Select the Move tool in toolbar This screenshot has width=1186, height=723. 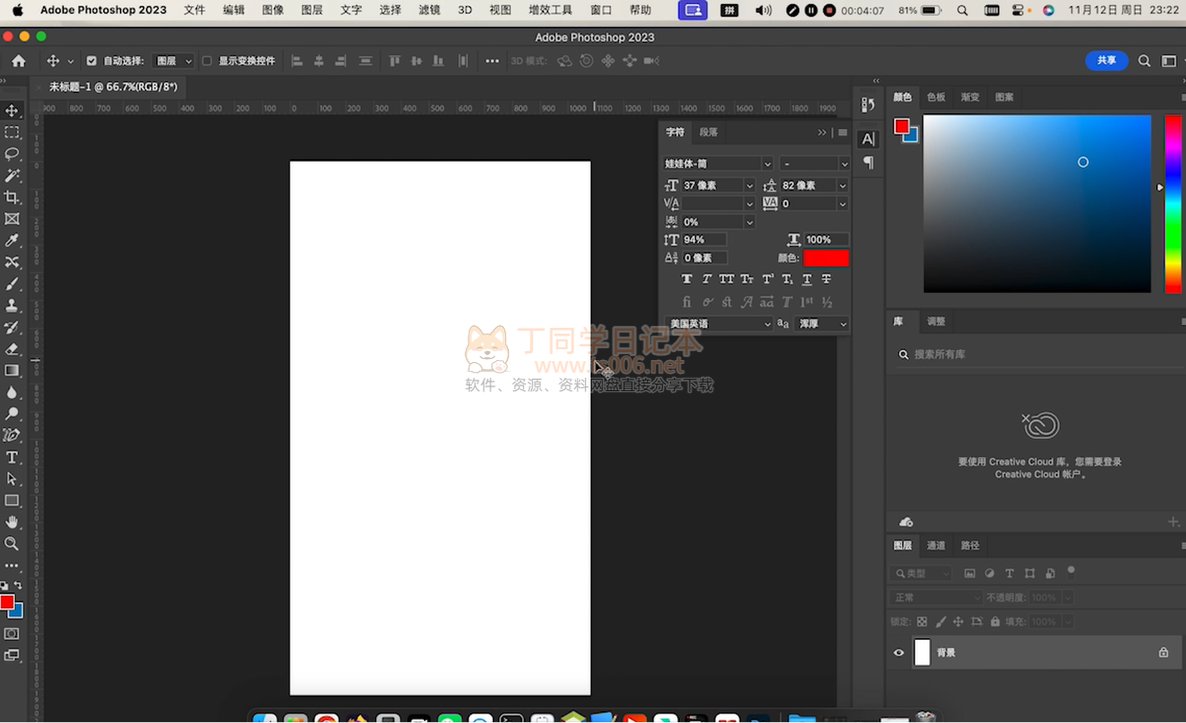[x=12, y=111]
